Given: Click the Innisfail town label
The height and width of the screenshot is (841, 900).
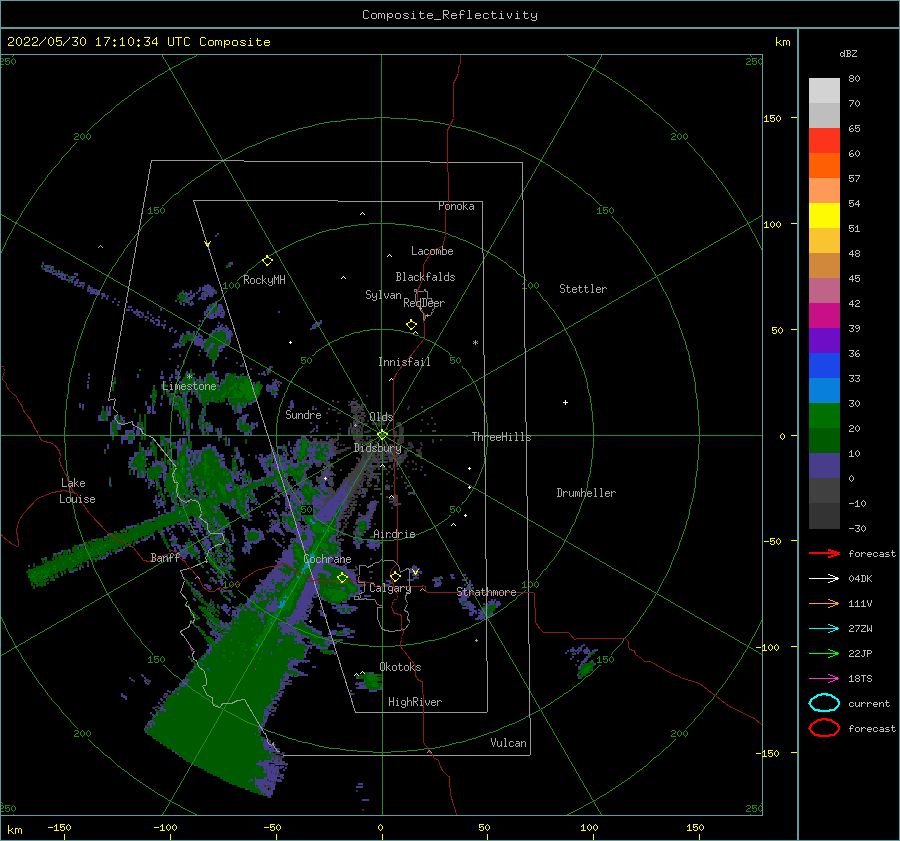Looking at the screenshot, I should point(404,362).
